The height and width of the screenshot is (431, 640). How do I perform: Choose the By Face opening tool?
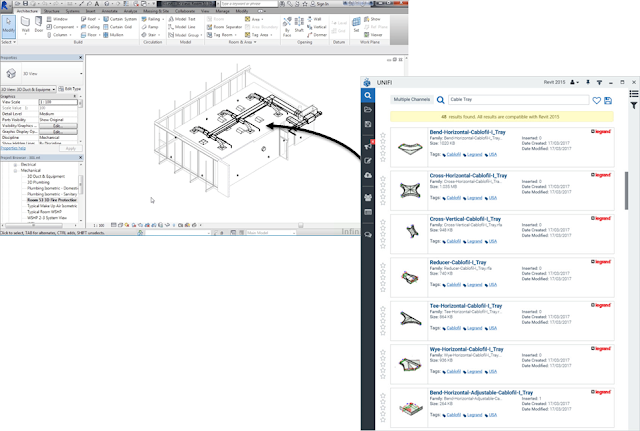click(287, 27)
